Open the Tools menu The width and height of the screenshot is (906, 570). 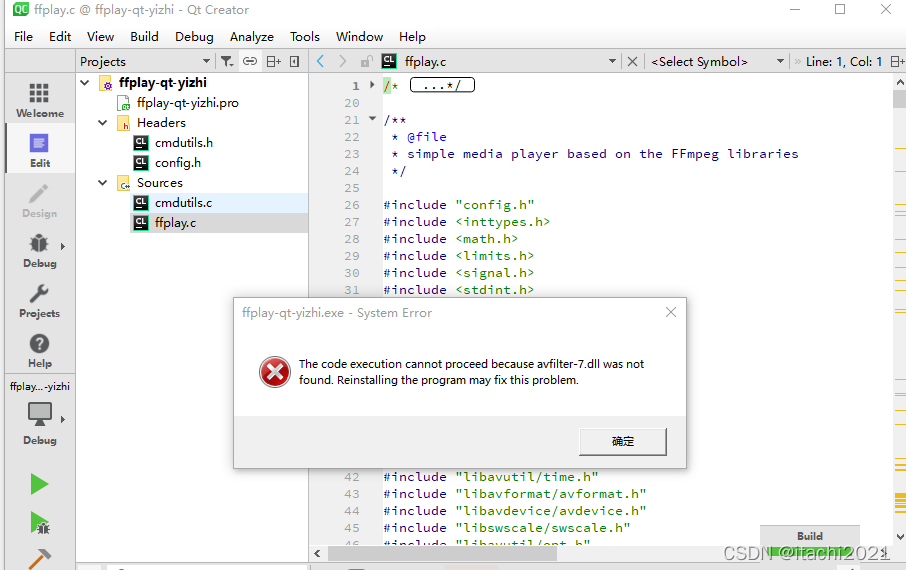point(305,36)
